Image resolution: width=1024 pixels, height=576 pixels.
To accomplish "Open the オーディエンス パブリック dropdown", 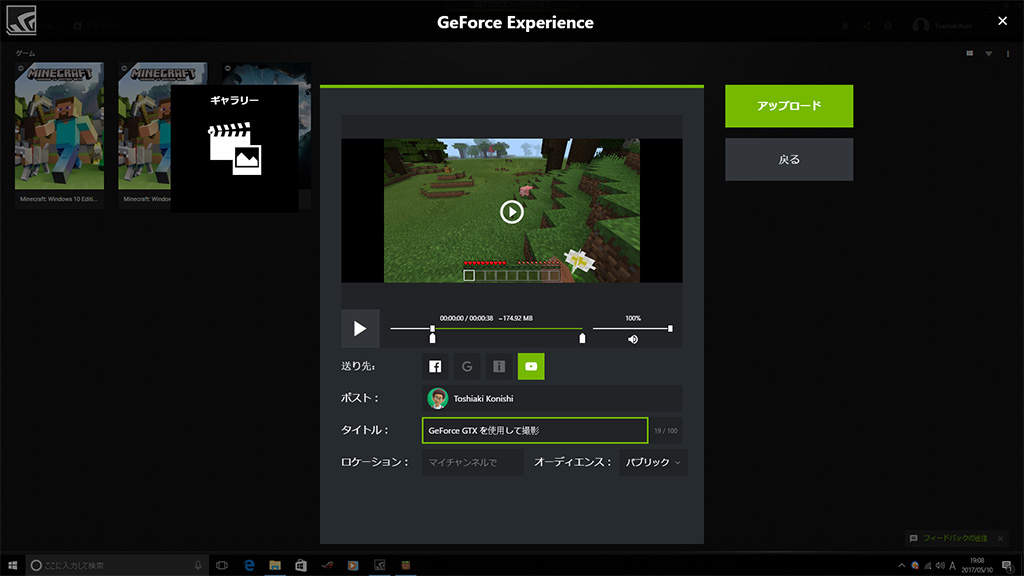I will (x=653, y=462).
